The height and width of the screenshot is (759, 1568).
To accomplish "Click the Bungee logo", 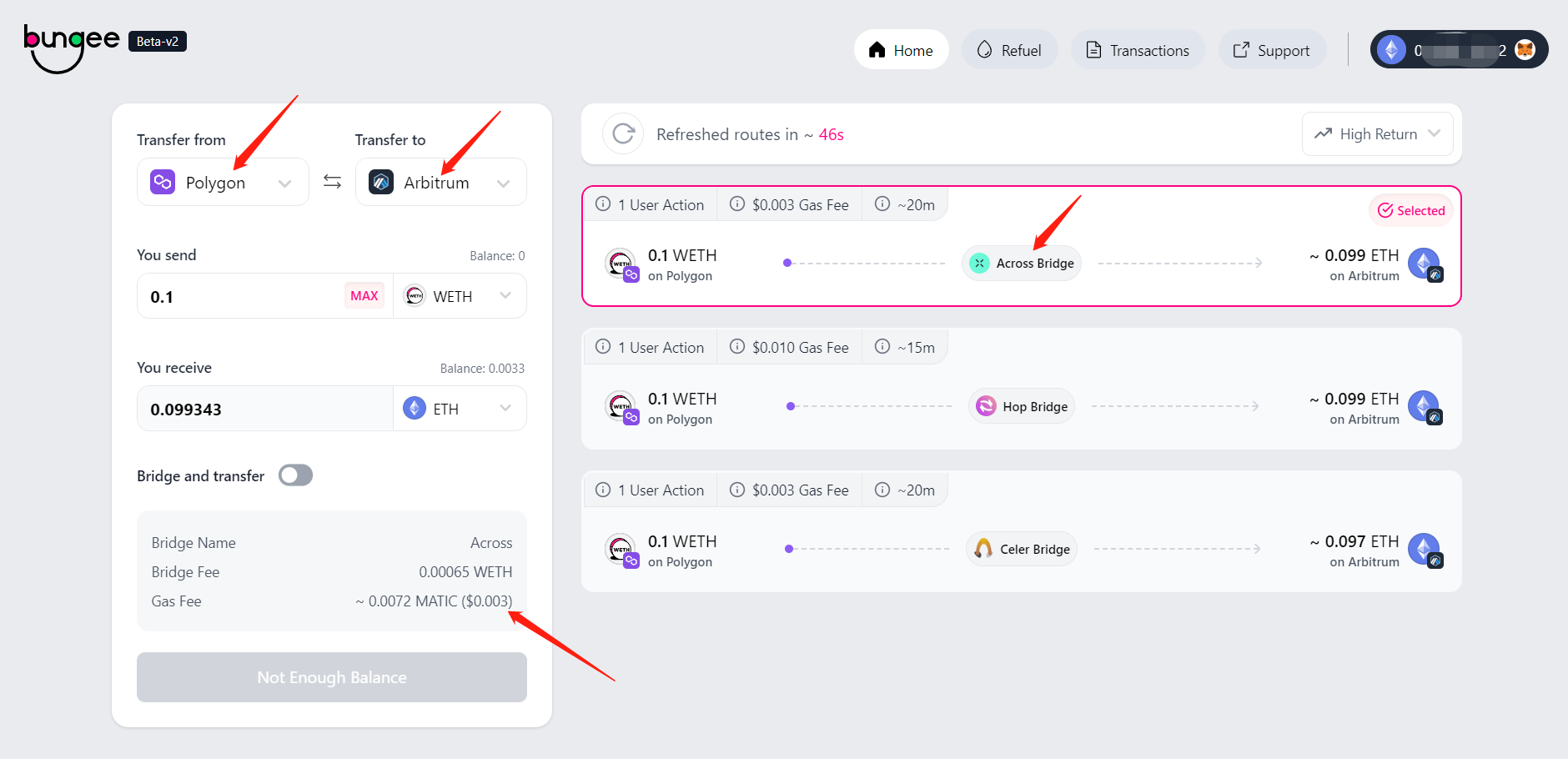I will (72, 47).
